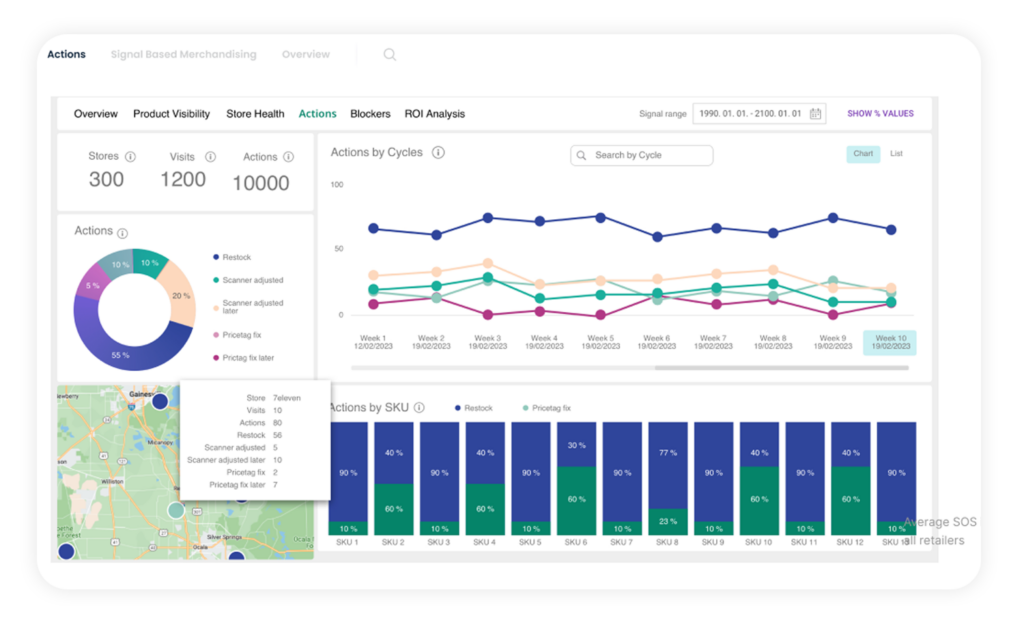Screen dimensions: 1024x627
Task: Toggle Restock legend in Actions by SKU
Action: tap(473, 408)
